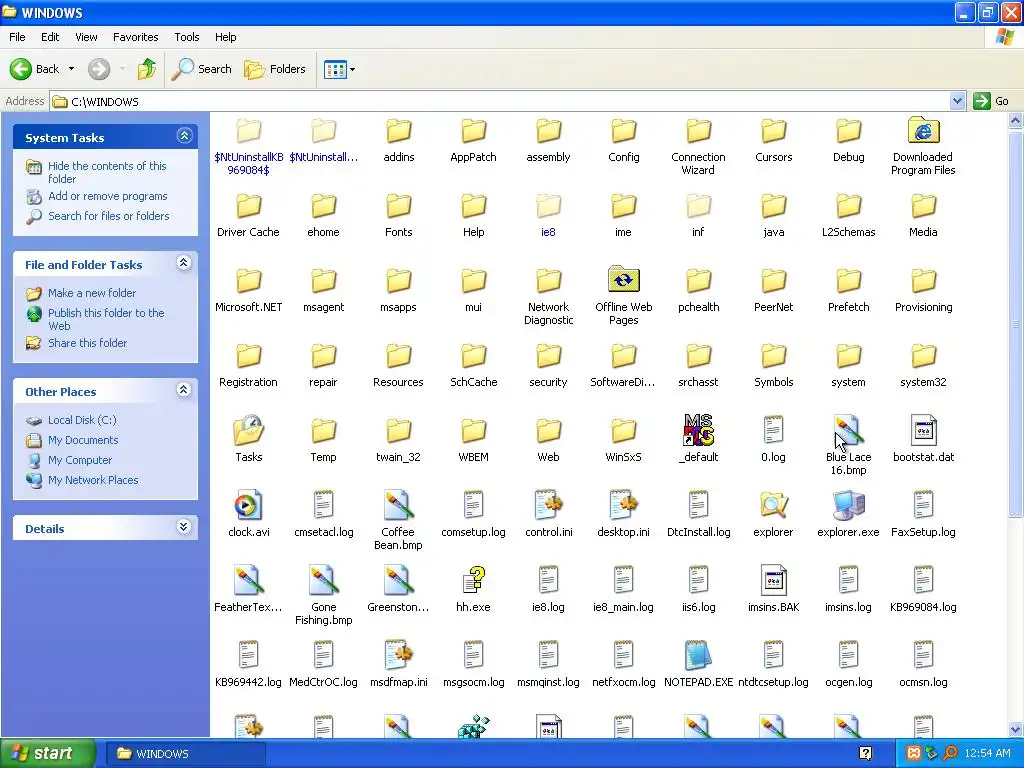Click Add or remove programs link
Image resolution: width=1024 pixels, height=768 pixels.
pos(108,196)
